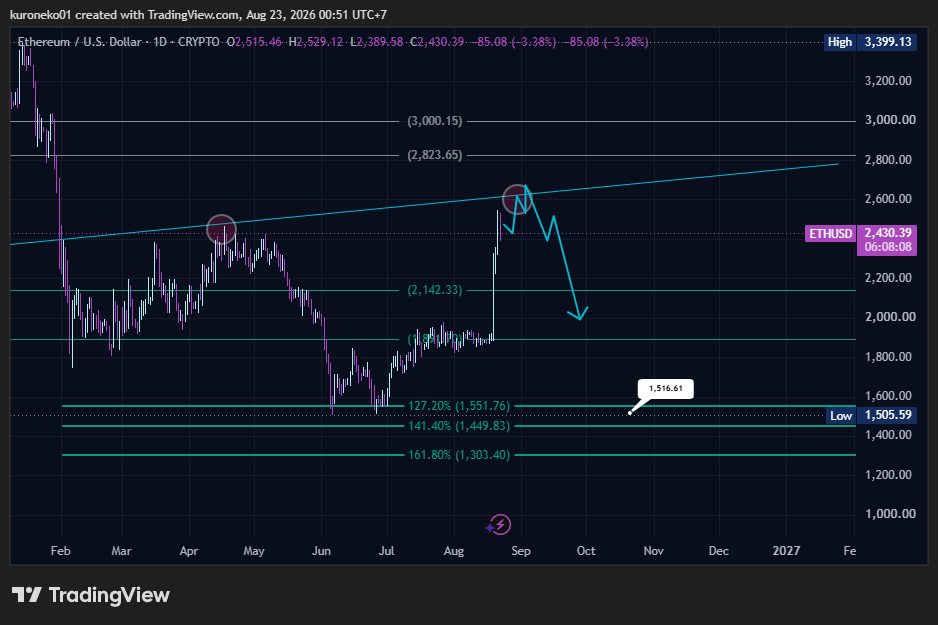Click the Feb label on the time axis
Screen dimensions: 938x625
pyautogui.click(x=60, y=551)
